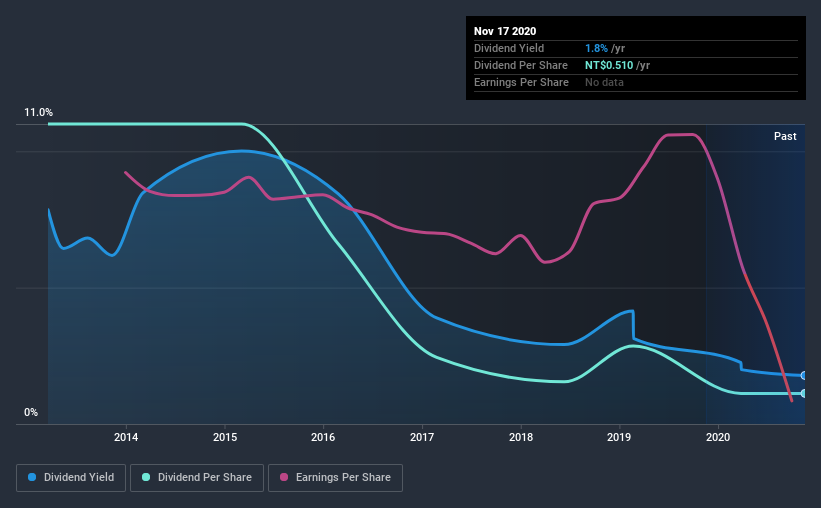Screen dimensions: 821x508
Task: Click the 2019 x-axis label
Action: (x=619, y=437)
